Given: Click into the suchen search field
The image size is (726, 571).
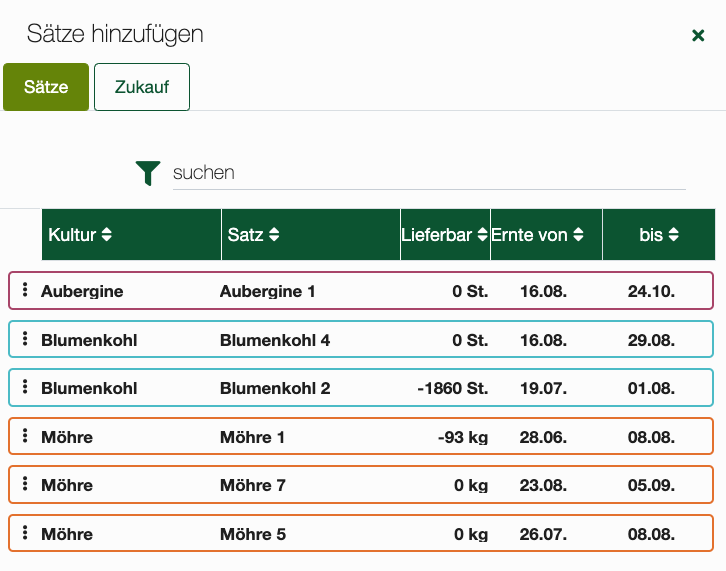Looking at the screenshot, I should coord(428,172).
